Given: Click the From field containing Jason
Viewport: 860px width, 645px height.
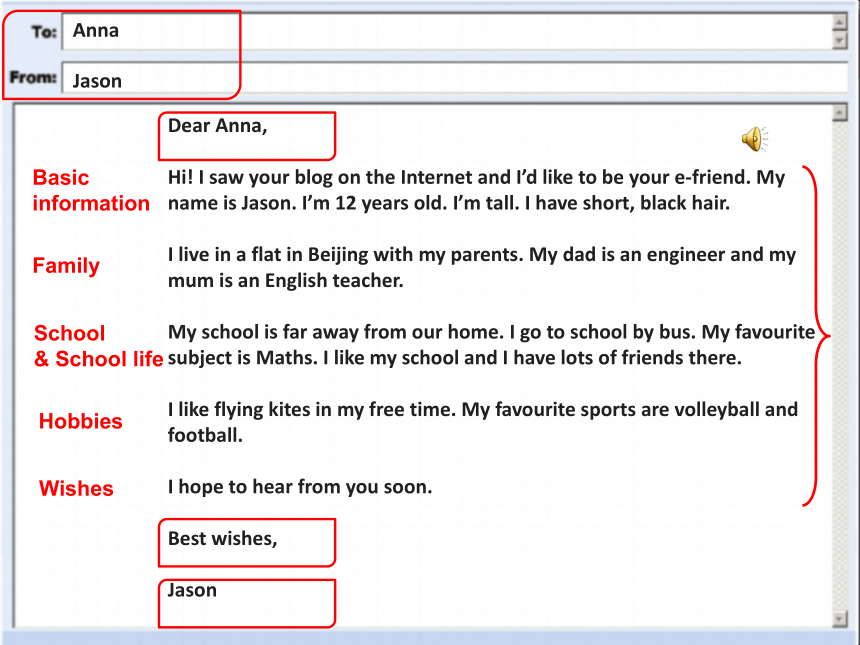Looking at the screenshot, I should 455,78.
